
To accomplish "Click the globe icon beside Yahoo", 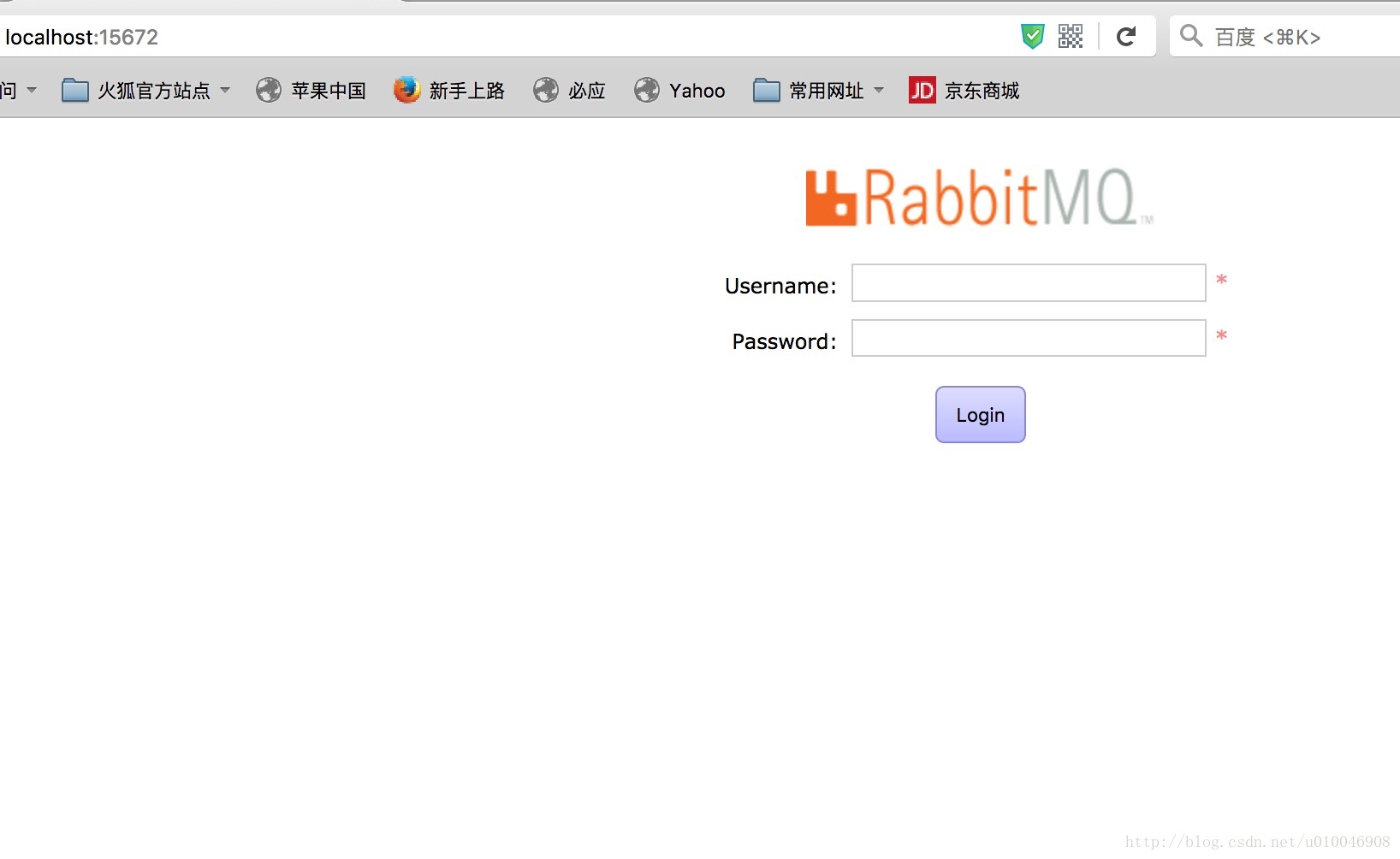I will (646, 90).
